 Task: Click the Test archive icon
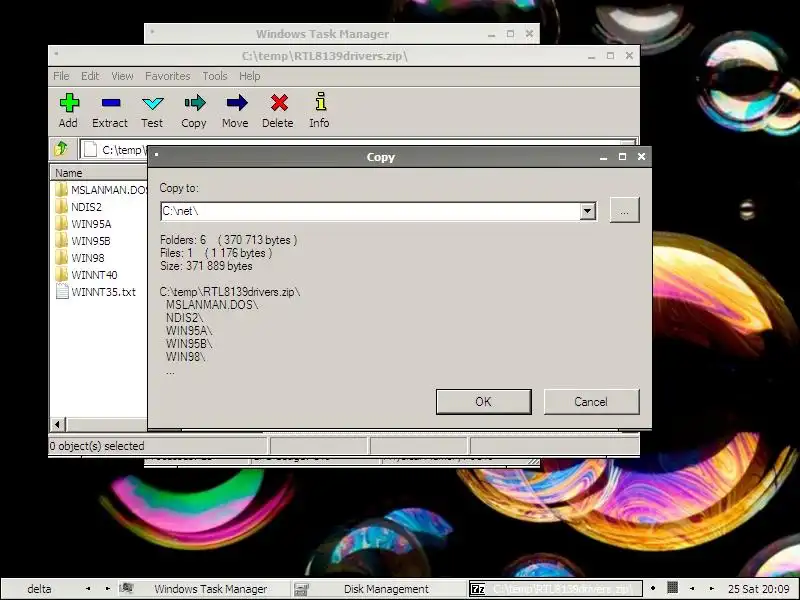tap(152, 103)
